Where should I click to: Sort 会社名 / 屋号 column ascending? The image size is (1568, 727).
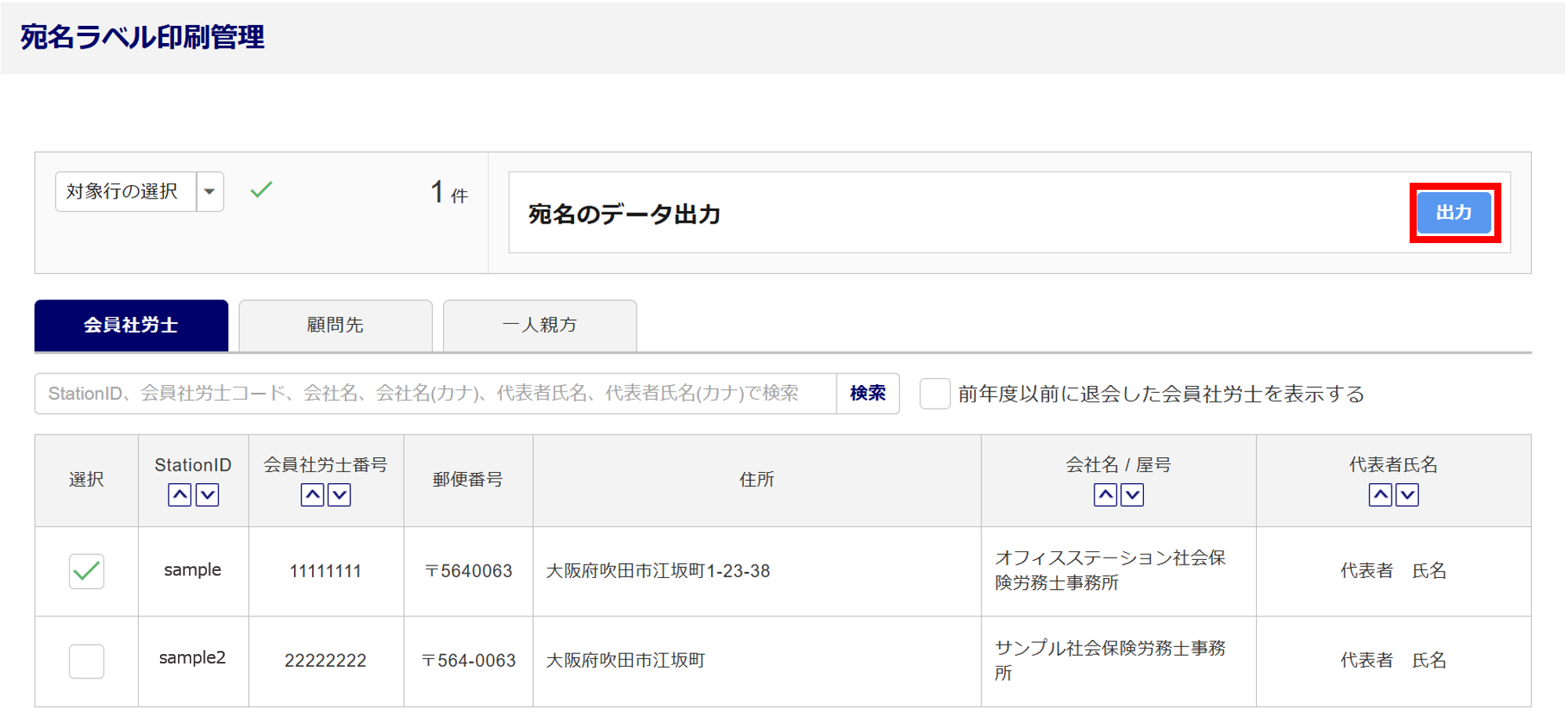[1105, 495]
